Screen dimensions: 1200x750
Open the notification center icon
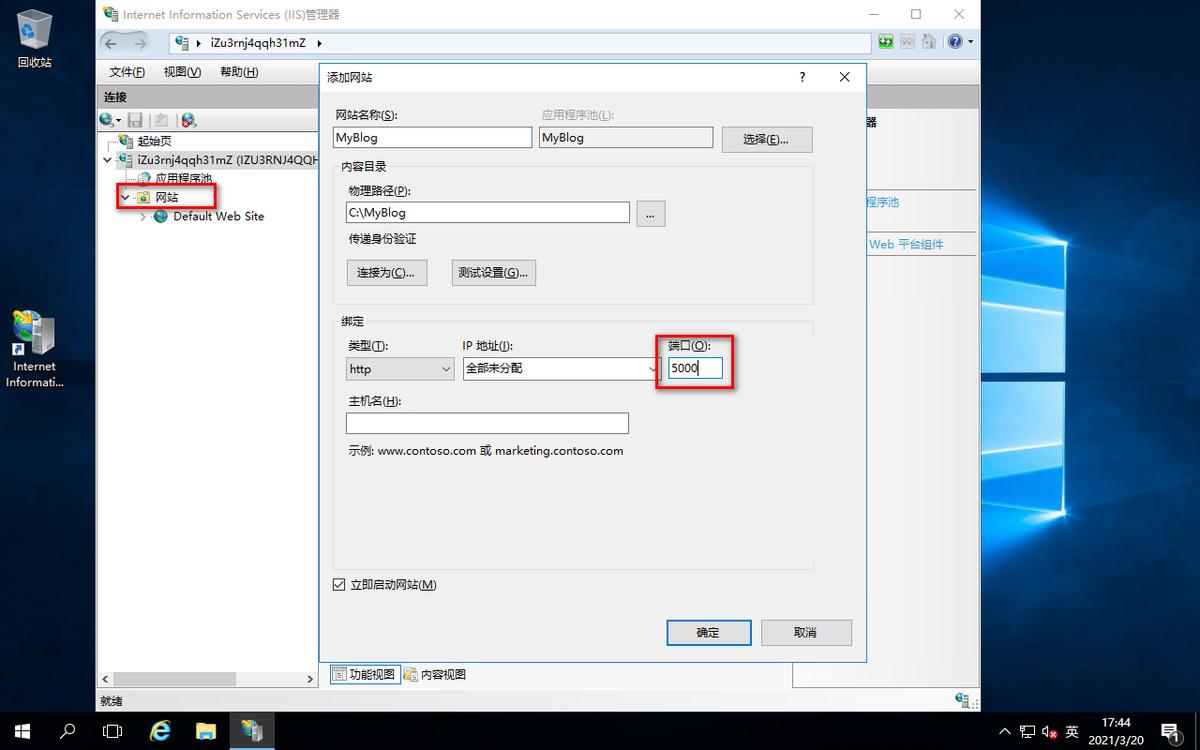point(1170,731)
